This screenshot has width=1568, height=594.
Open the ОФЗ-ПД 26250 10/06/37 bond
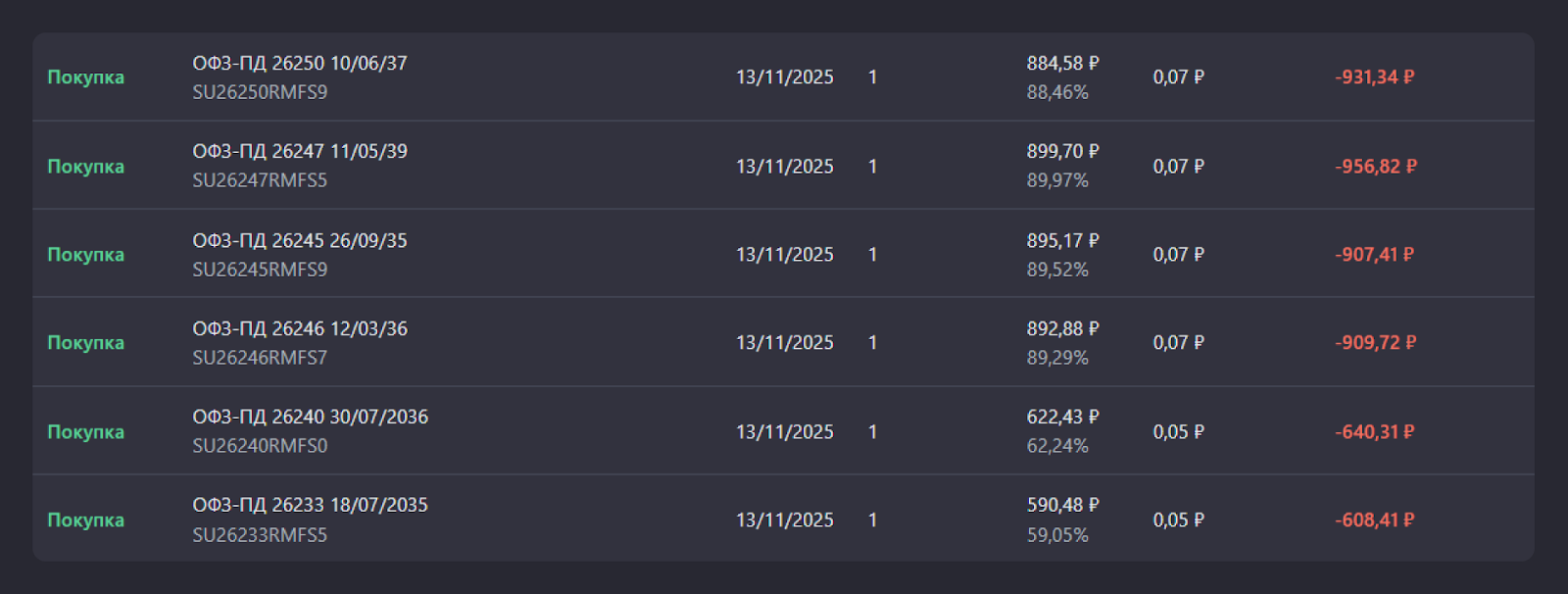pyautogui.click(x=300, y=64)
